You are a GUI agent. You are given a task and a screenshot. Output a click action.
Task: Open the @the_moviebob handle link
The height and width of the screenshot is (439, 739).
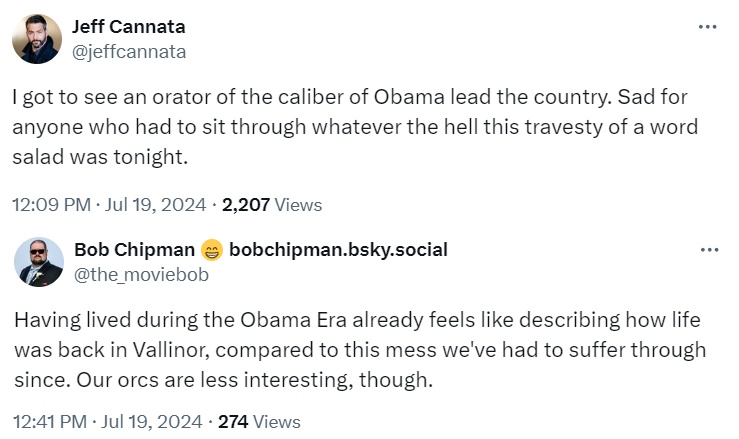(x=141, y=274)
